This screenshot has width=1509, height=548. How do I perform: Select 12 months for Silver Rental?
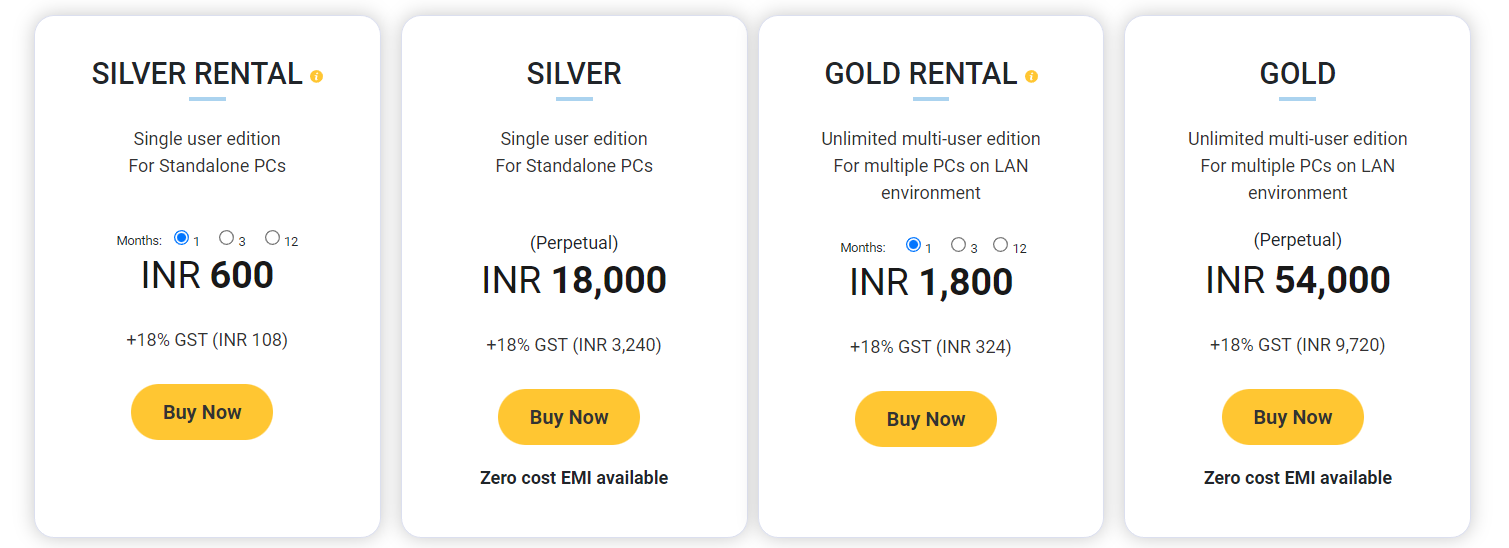pyautogui.click(x=272, y=238)
